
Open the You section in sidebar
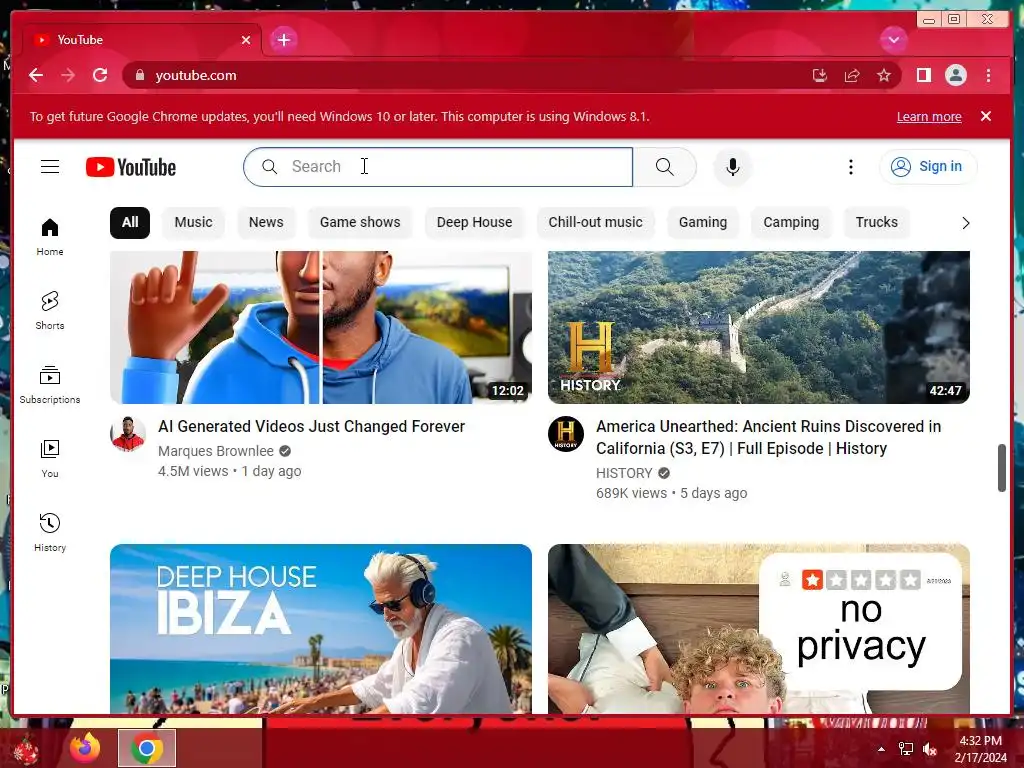[x=50, y=458]
